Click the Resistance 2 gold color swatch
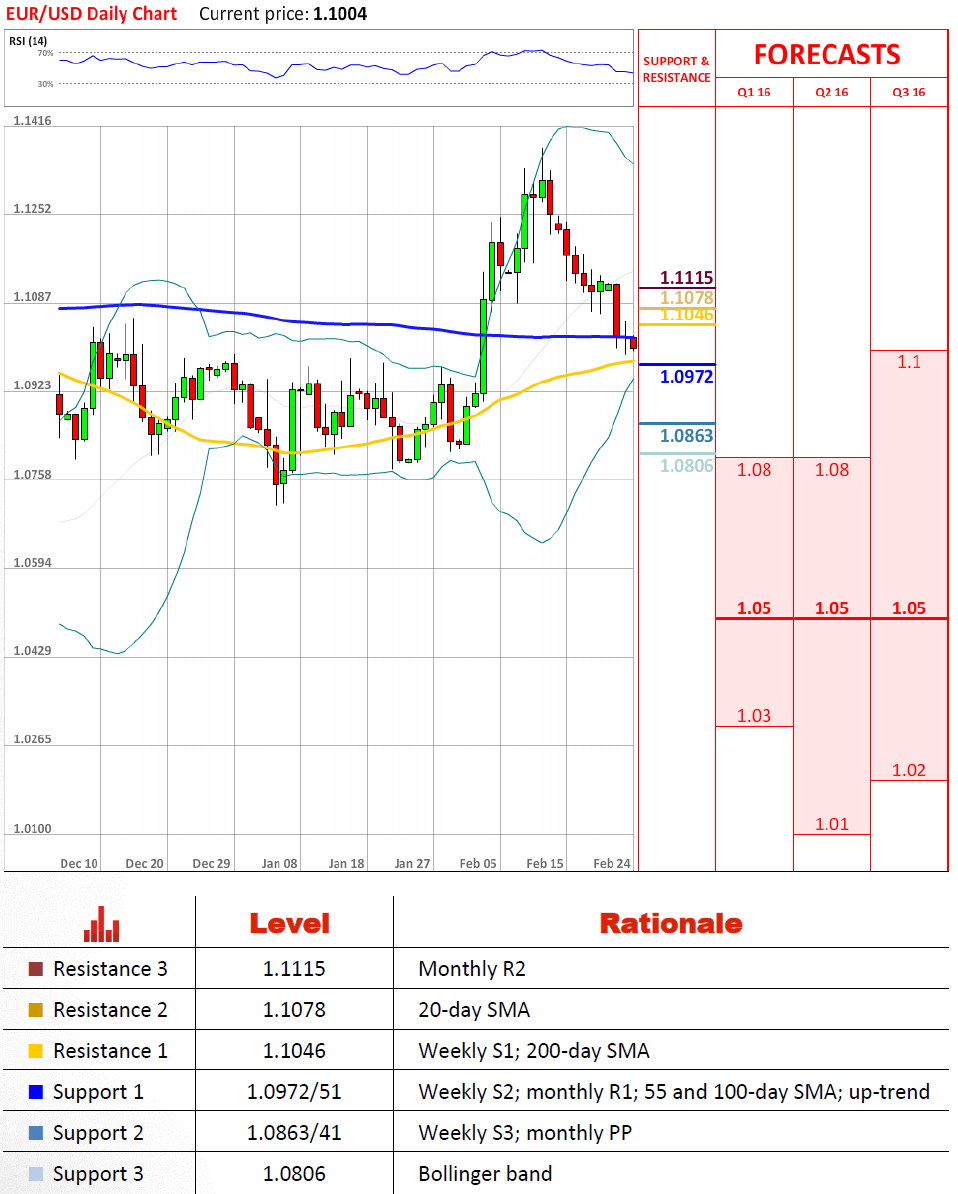Screen dimensions: 958x1194 [x=36, y=1010]
